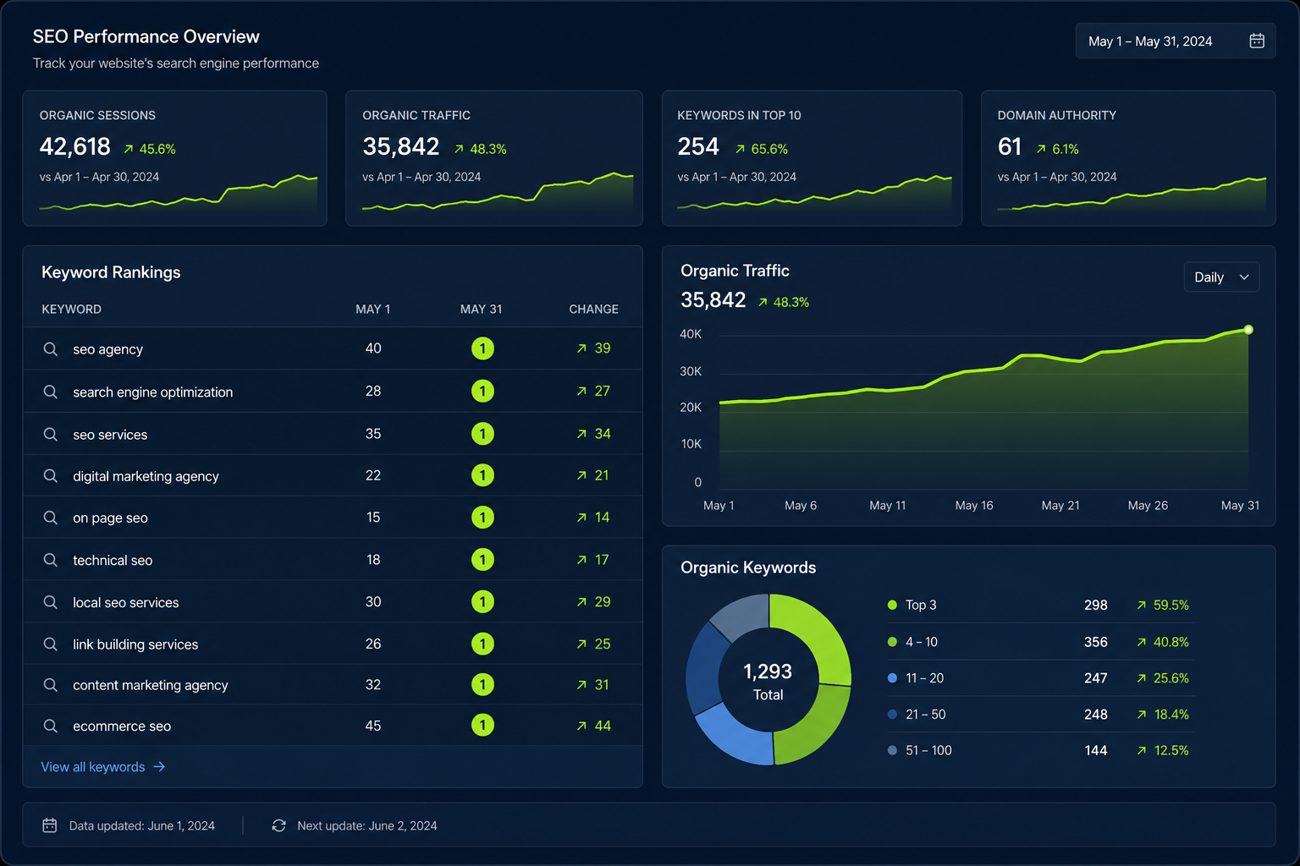Click the 42,618 Organic Sessions value

(x=75, y=147)
